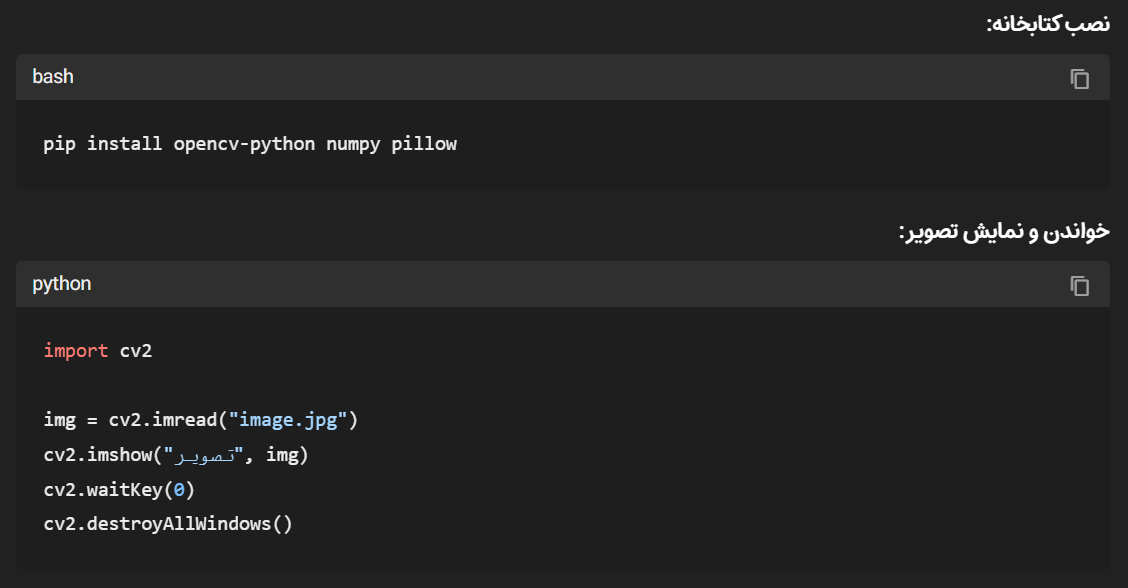Click the "image.jpg" string in code
The width and height of the screenshot is (1128, 588).
point(288,420)
